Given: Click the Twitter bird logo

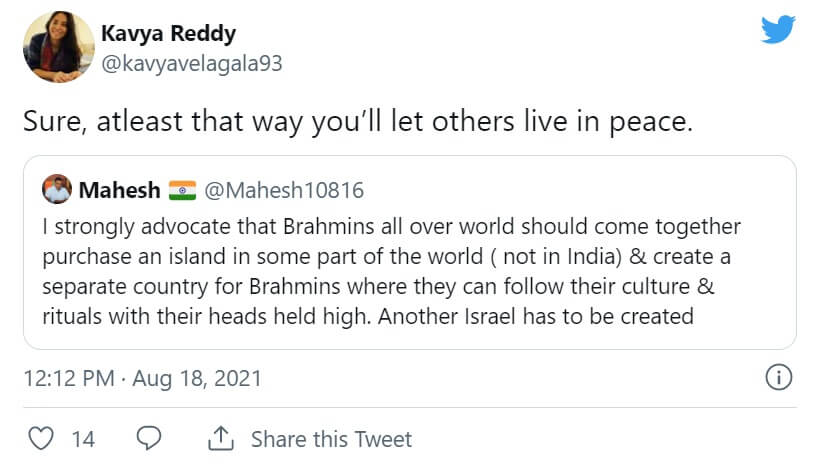Looking at the screenshot, I should pos(778,30).
